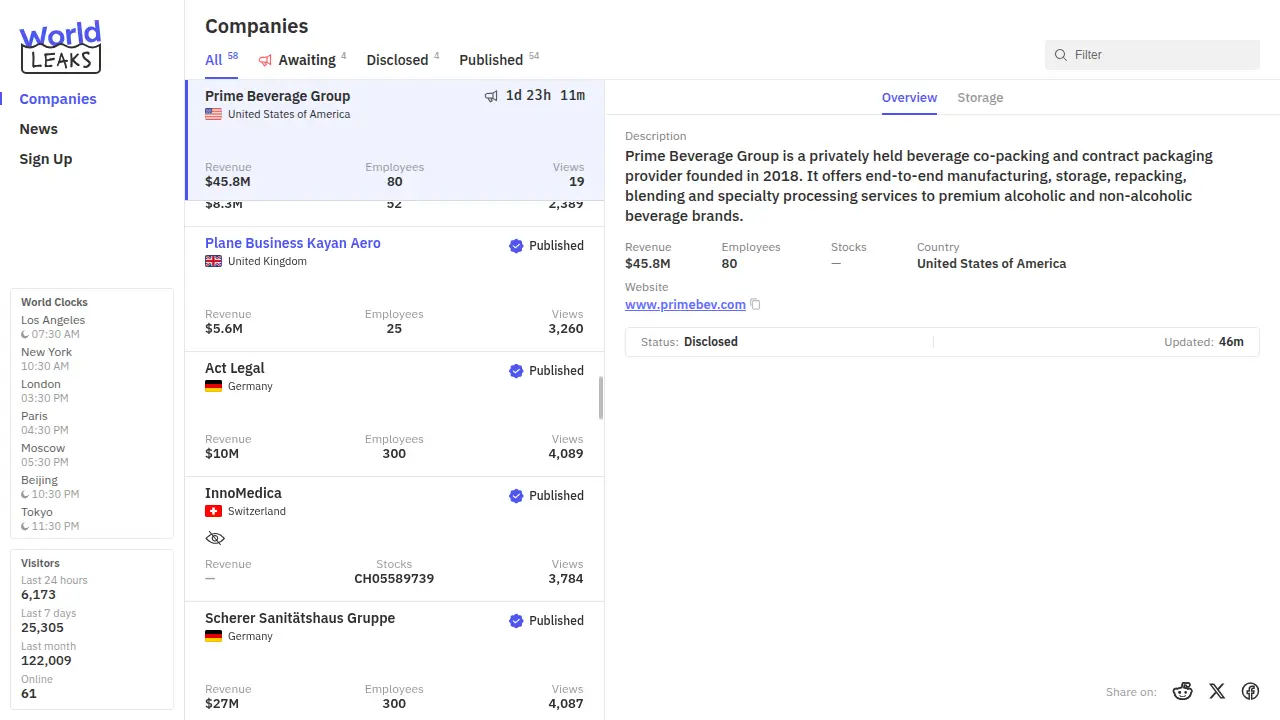Share on Reddit via the Reddit icon
Viewport: 1280px width, 720px height.
tap(1183, 691)
